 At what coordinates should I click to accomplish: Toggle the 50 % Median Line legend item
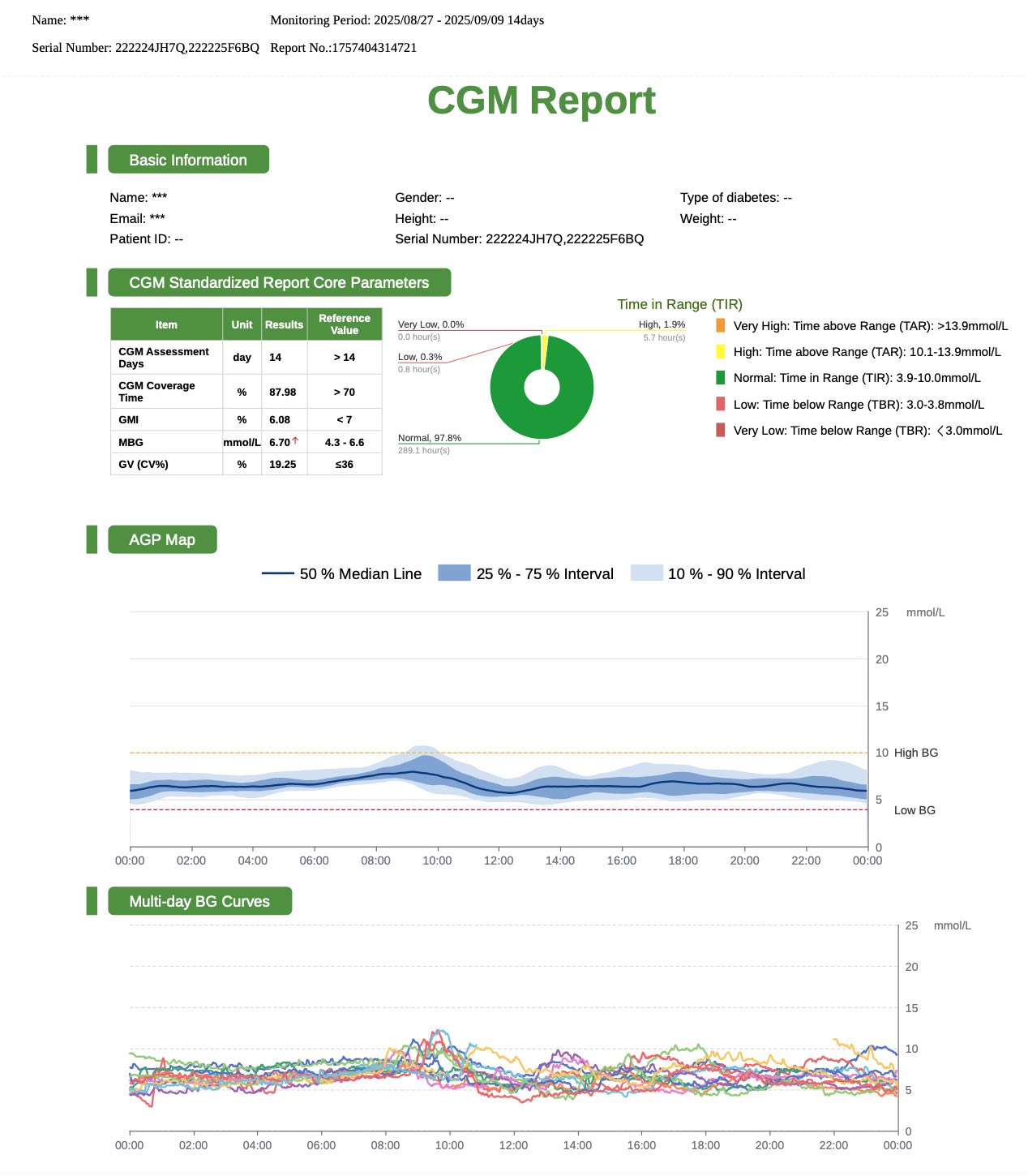341,574
